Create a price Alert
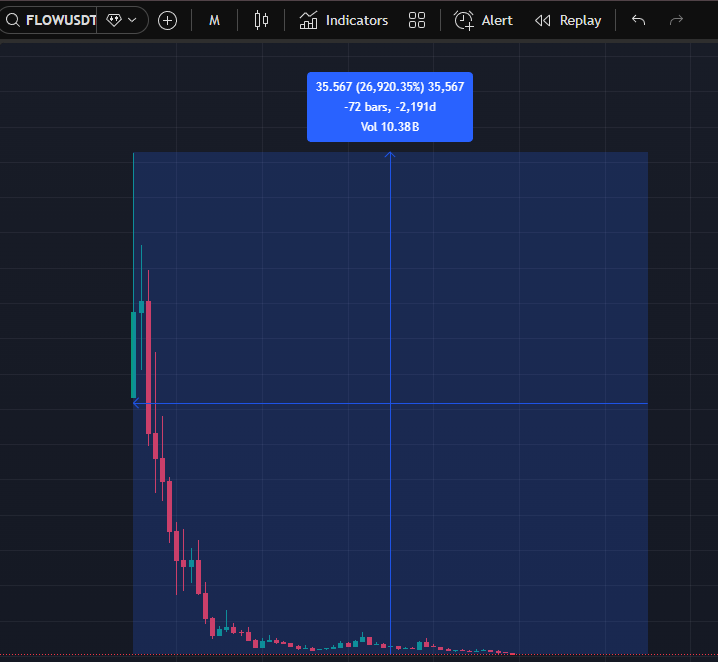This screenshot has width=718, height=662. [483, 21]
